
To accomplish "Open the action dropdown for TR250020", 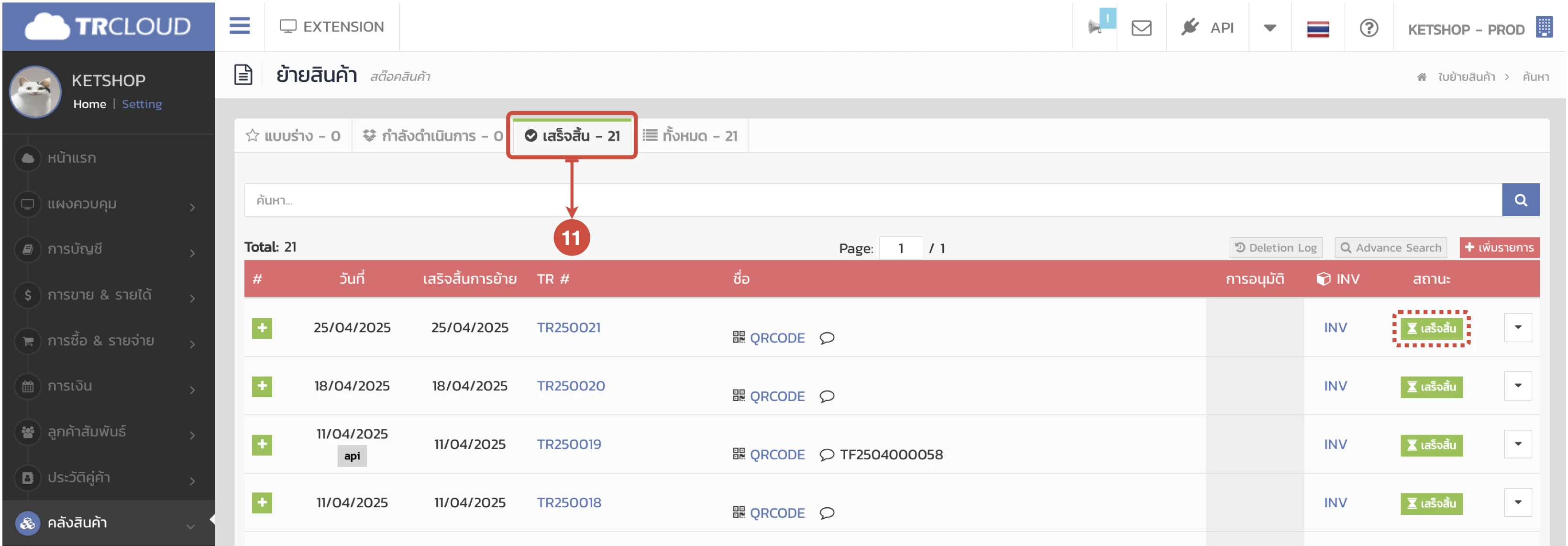I will coord(1517,386).
